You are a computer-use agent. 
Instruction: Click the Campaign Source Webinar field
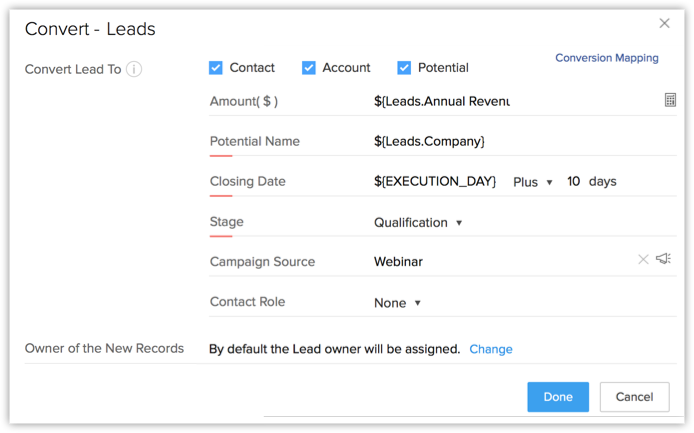399,262
